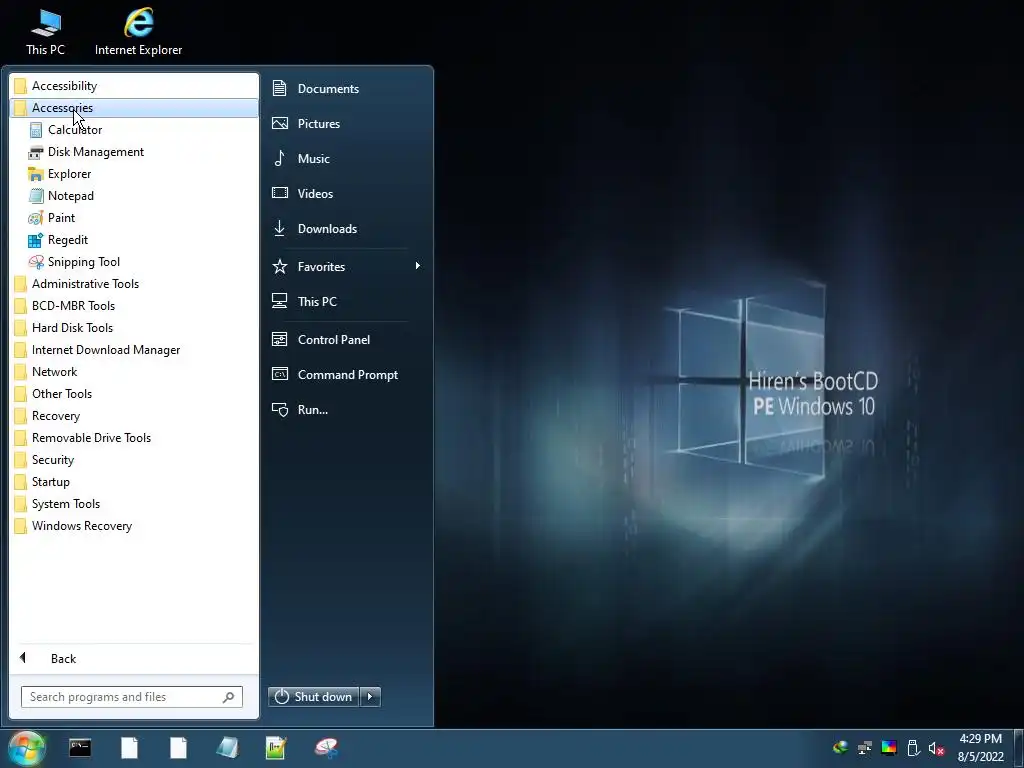
Task: Open Calculator from Accessories
Action: [x=134, y=130]
